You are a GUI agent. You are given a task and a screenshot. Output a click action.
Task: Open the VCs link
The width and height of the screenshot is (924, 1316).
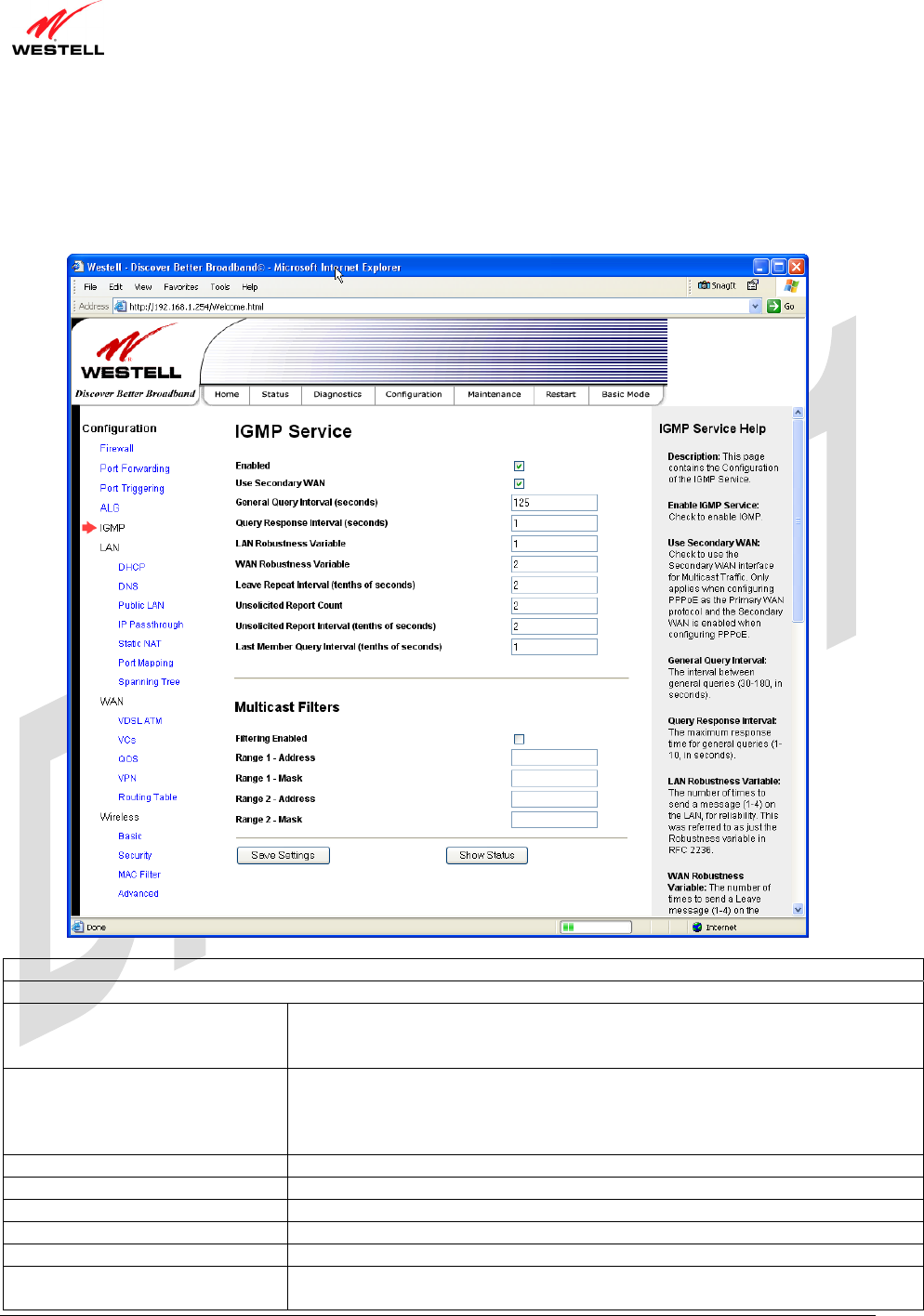pos(127,740)
